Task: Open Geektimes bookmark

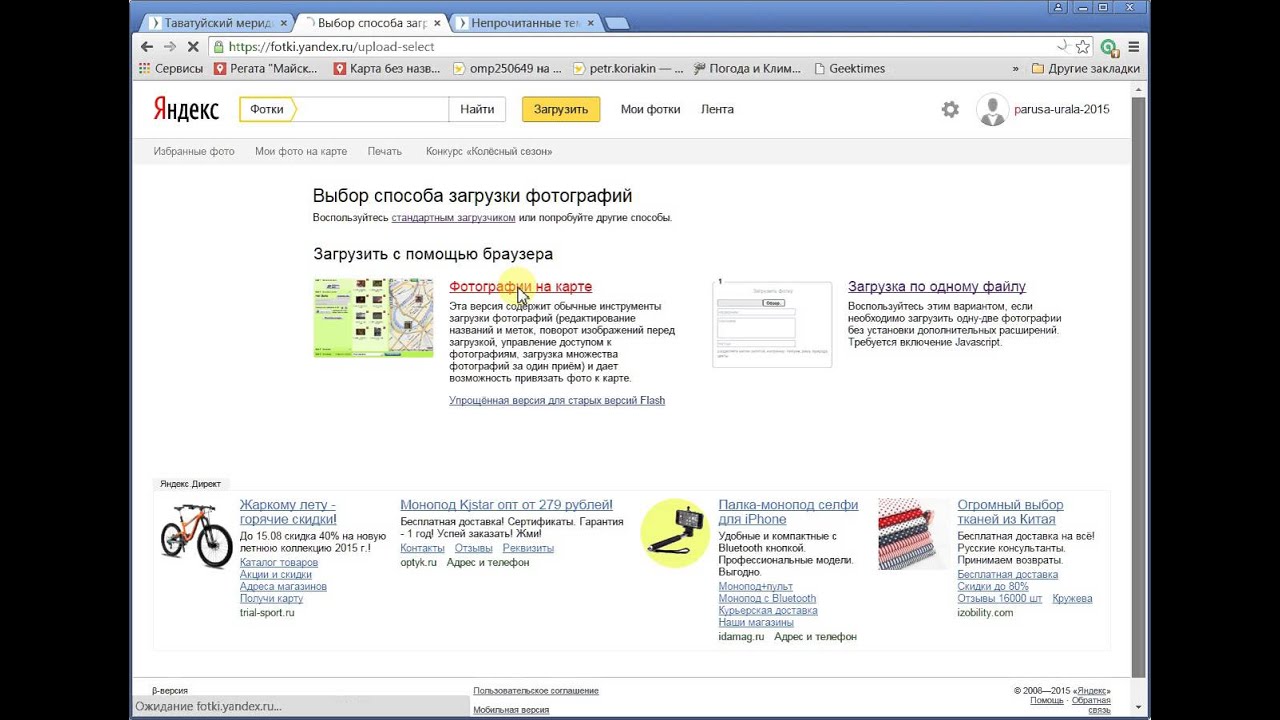Action: coord(850,69)
